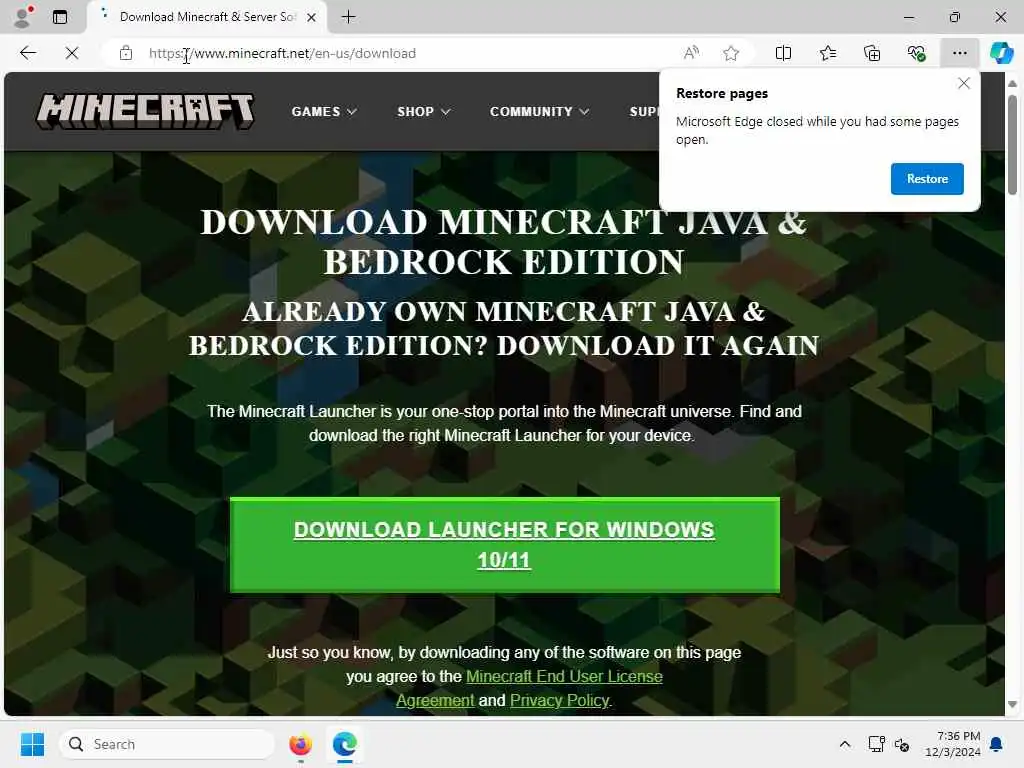
Task: Click the Restore button
Action: coord(927,179)
